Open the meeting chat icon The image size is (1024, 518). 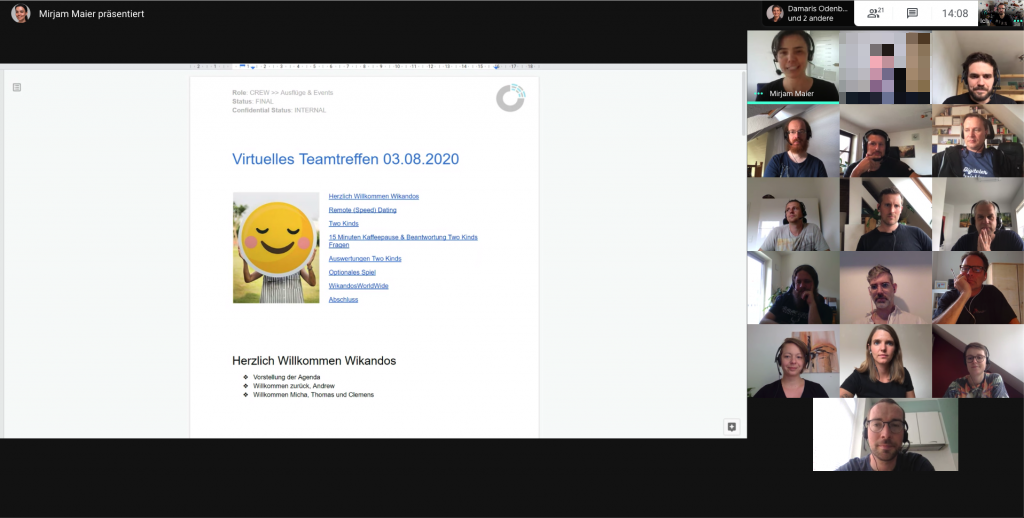coord(912,13)
